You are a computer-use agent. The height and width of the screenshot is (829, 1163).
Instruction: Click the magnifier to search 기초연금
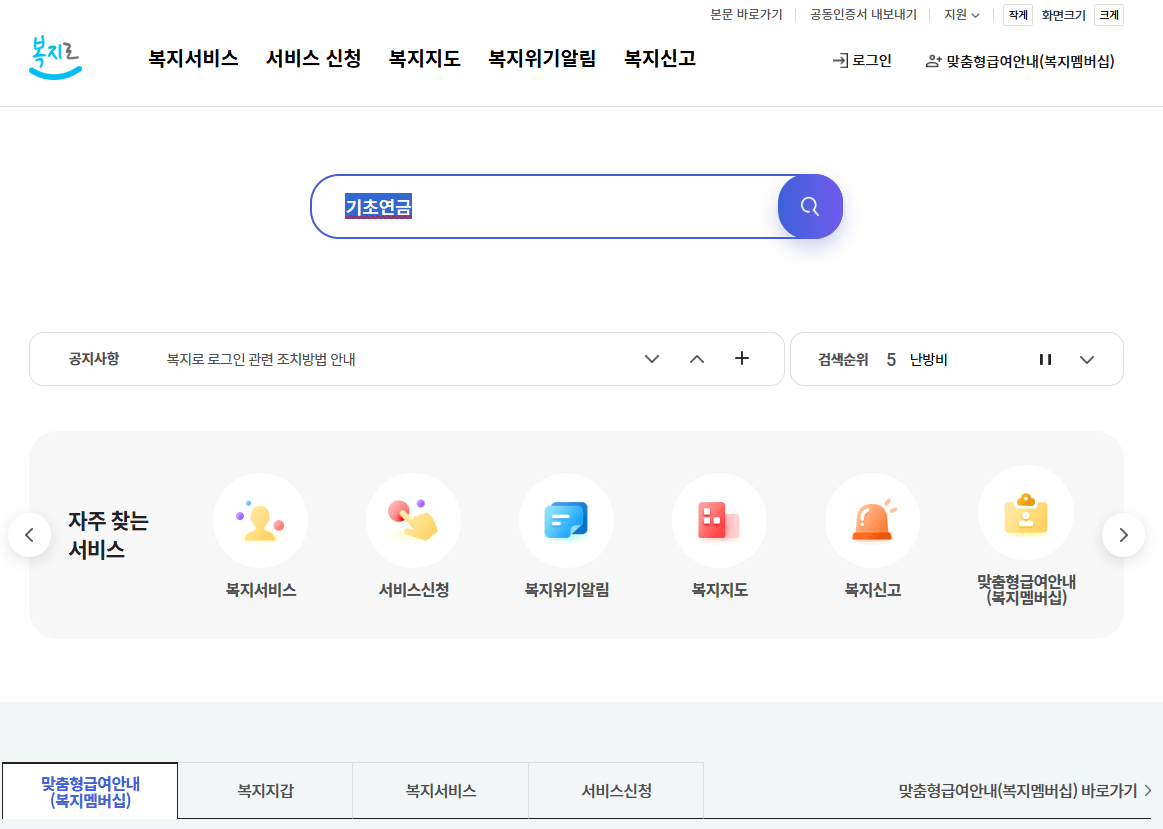pyautogui.click(x=810, y=206)
